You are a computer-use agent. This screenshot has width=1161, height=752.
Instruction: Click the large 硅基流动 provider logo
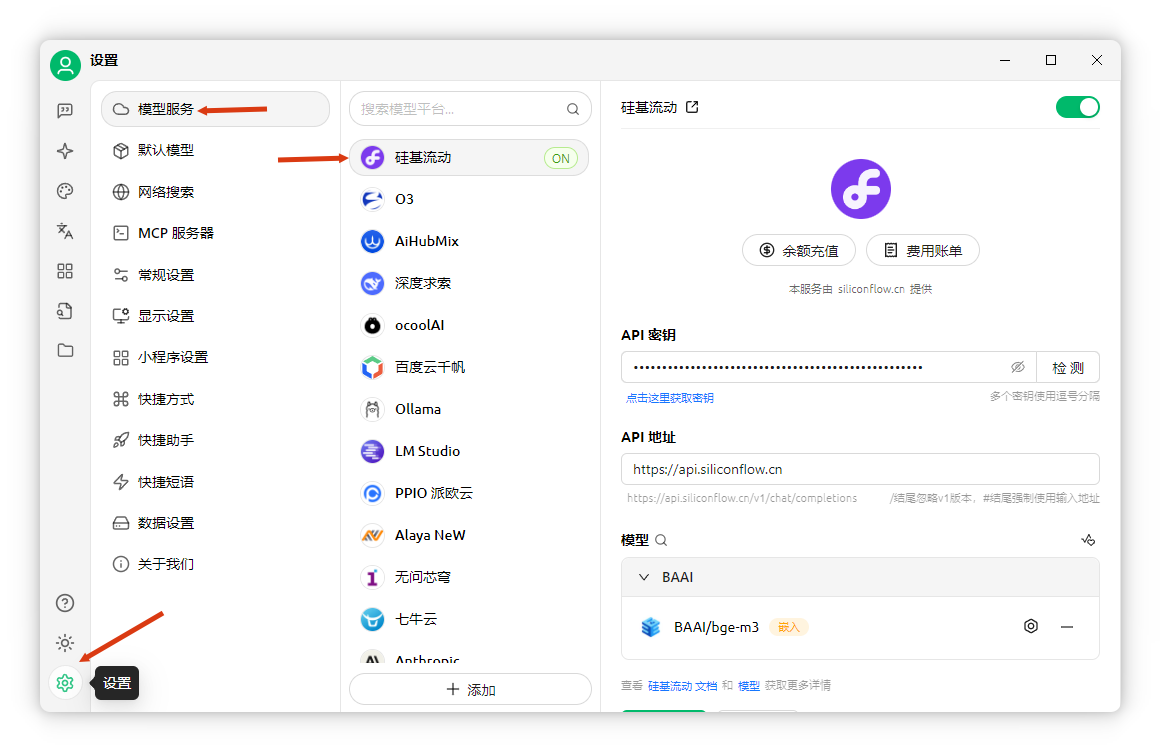tap(860, 189)
